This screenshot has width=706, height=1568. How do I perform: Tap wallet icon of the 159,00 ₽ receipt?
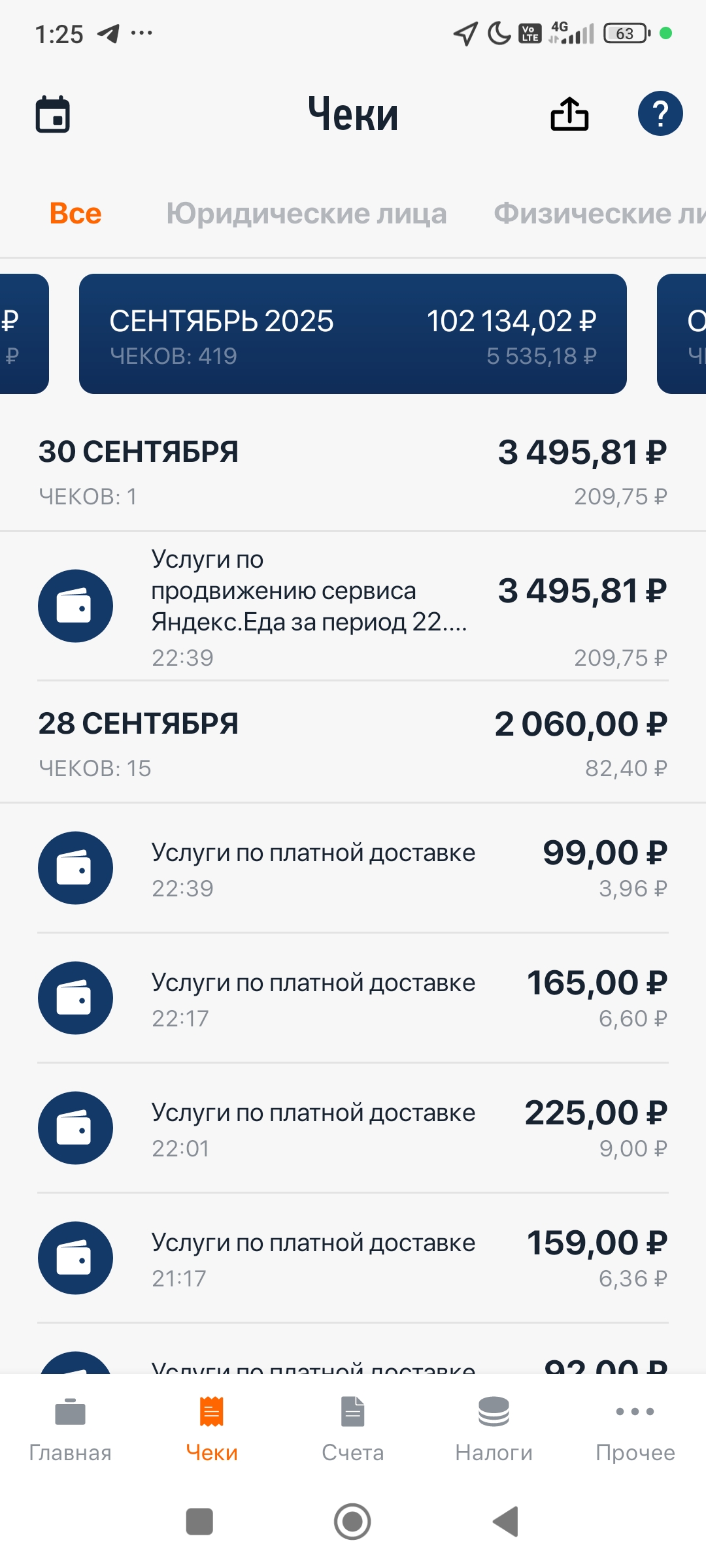coord(75,1258)
